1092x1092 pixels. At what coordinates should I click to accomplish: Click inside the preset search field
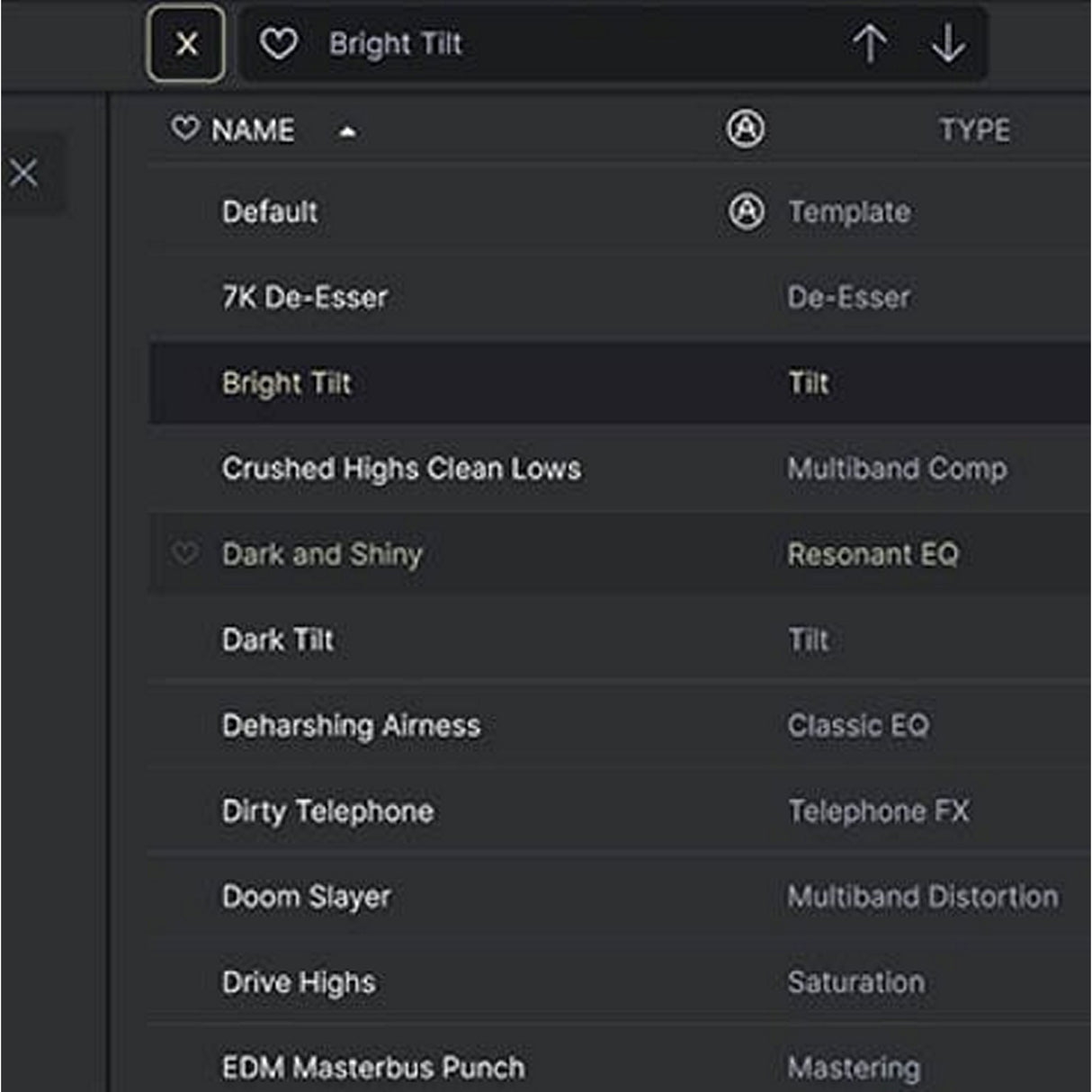tap(540, 43)
